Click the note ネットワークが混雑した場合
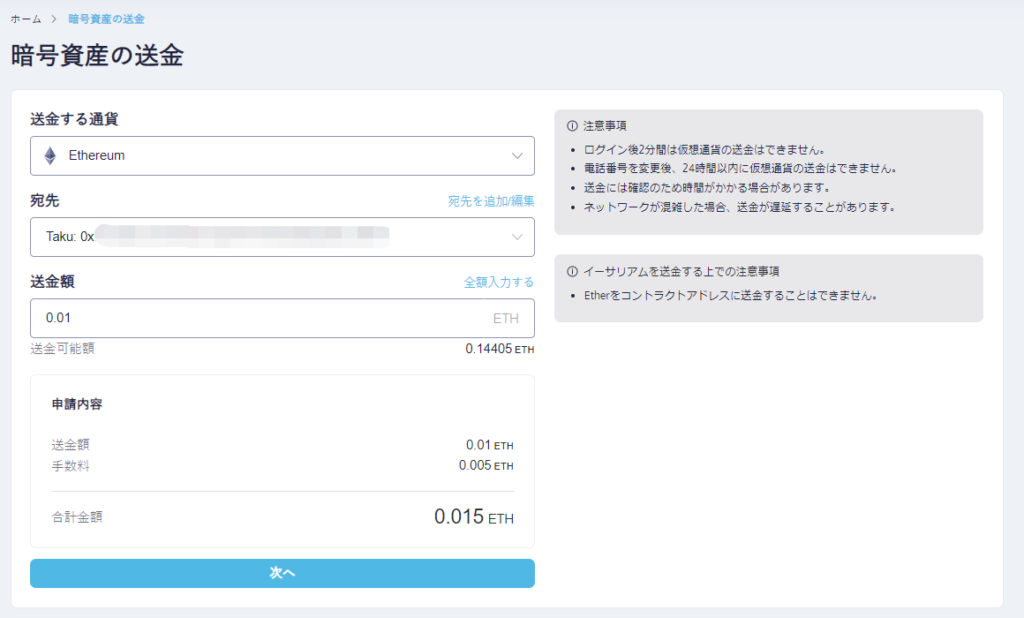Screen dimensions: 1024x618 point(739,207)
